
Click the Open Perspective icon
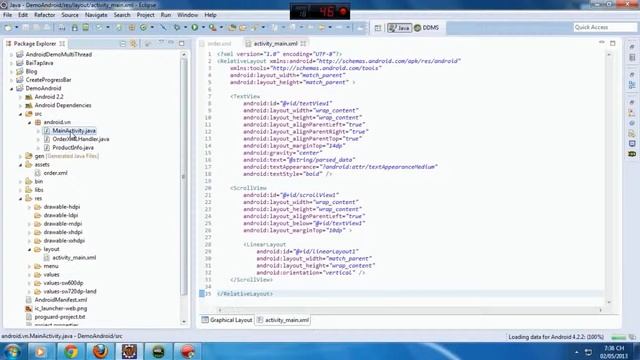point(378,28)
